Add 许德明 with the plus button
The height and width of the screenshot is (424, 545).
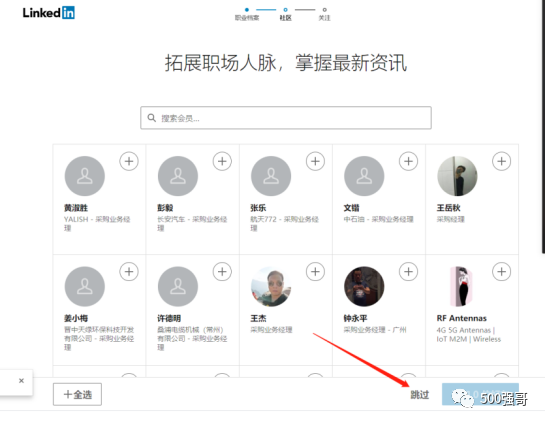pyautogui.click(x=222, y=272)
